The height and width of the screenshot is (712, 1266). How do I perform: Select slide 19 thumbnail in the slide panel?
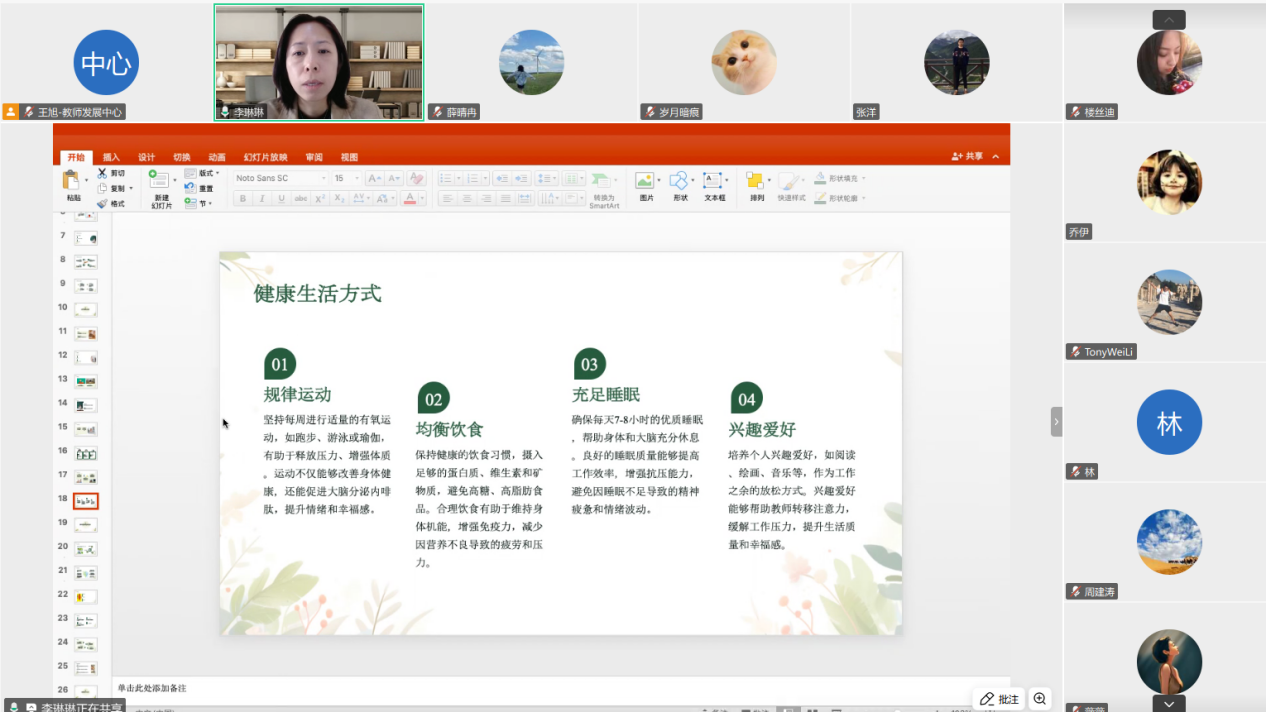click(86, 524)
